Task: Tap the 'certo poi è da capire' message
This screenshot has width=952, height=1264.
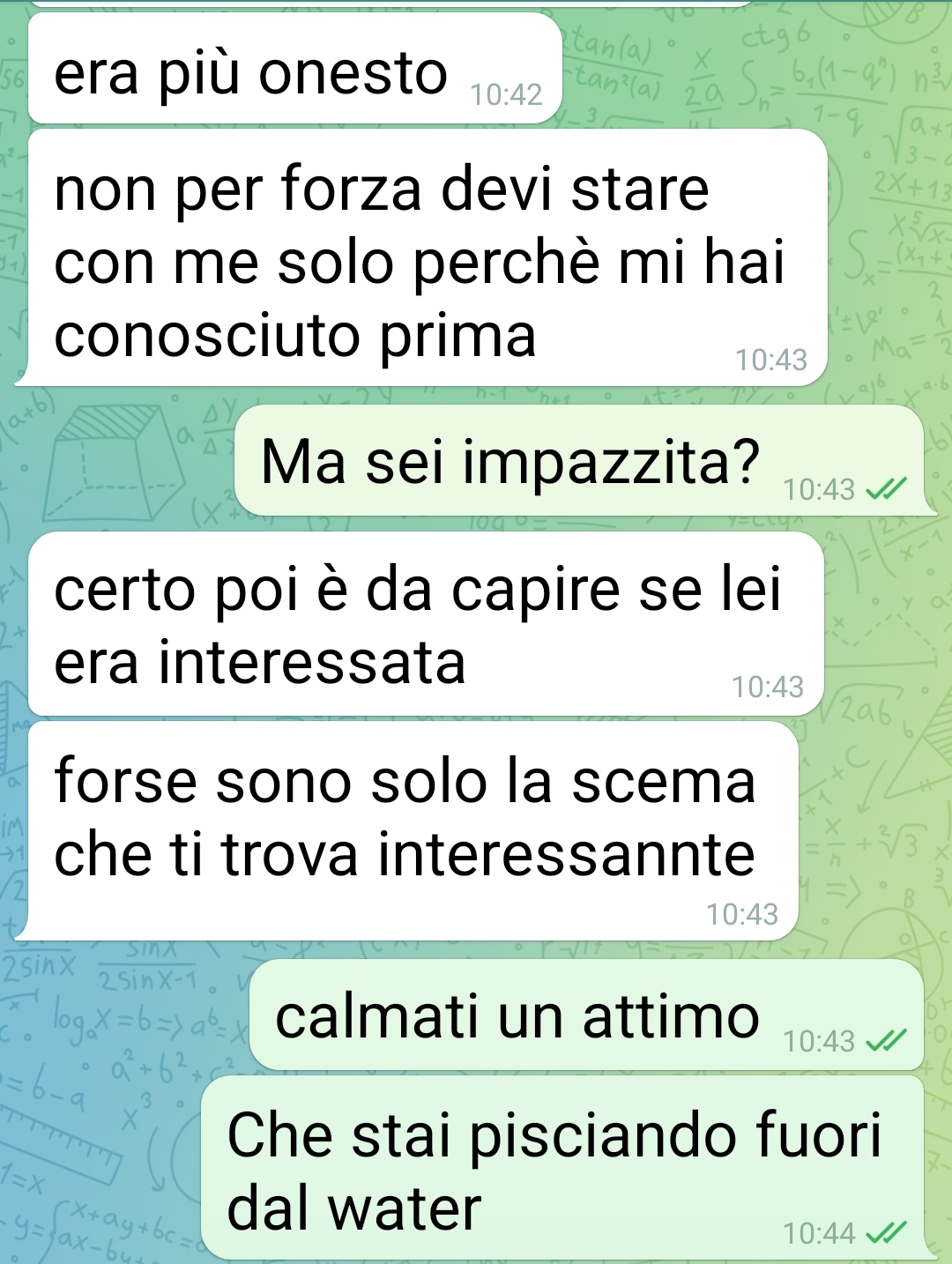Action: (426, 624)
